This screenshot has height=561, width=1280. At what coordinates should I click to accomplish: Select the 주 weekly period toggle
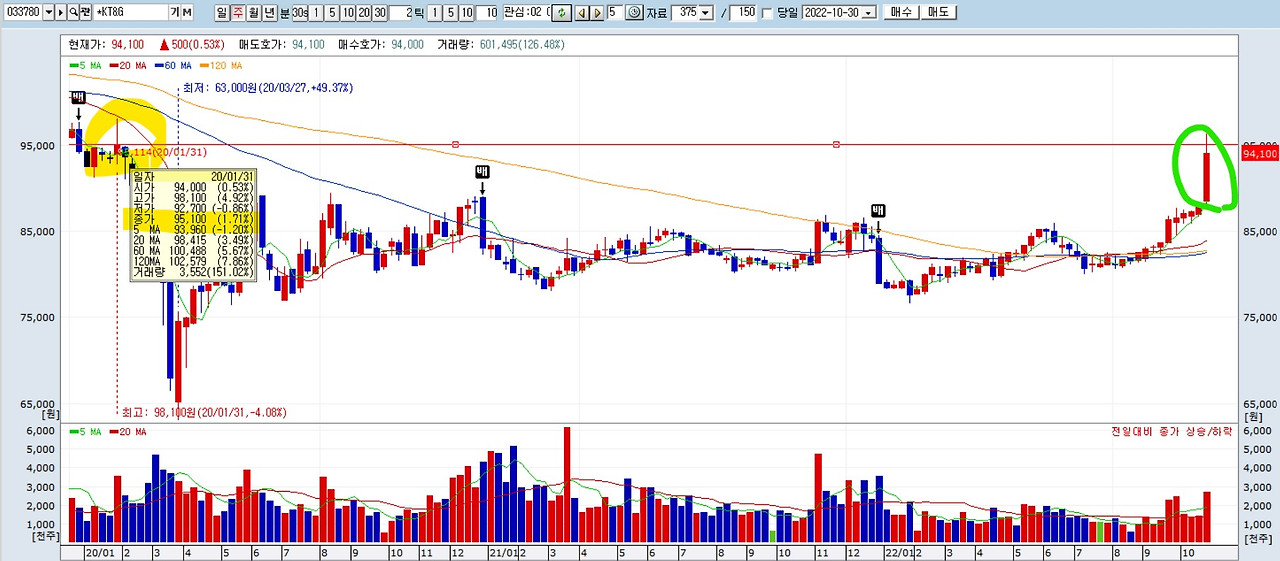238,12
